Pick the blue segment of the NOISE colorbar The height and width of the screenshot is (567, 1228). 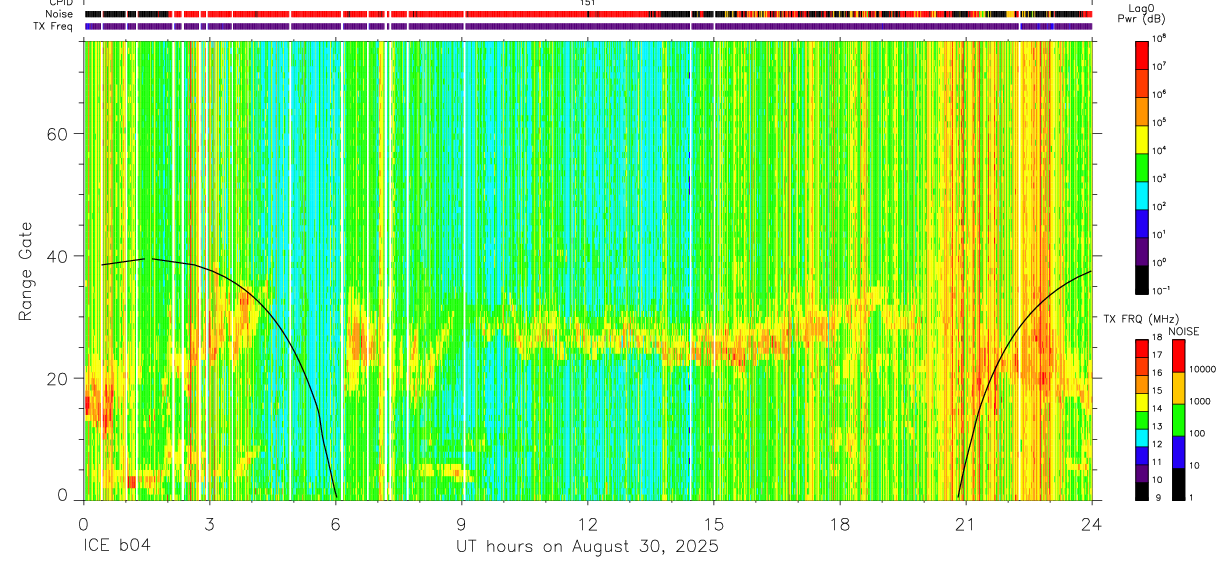click(1179, 452)
